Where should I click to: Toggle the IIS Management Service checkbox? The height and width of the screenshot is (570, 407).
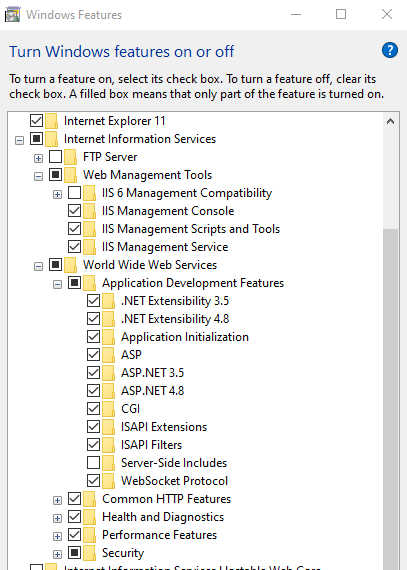74,246
